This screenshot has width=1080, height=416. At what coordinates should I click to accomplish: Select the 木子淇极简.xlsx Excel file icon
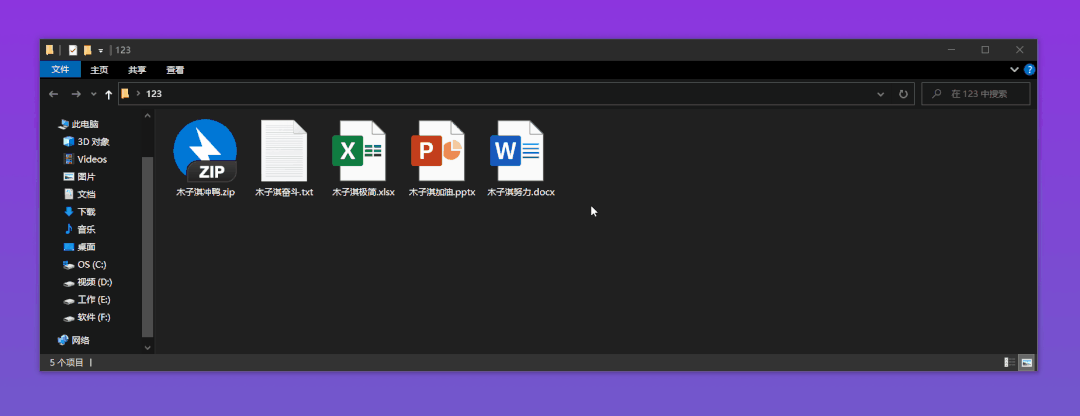pyautogui.click(x=359, y=151)
